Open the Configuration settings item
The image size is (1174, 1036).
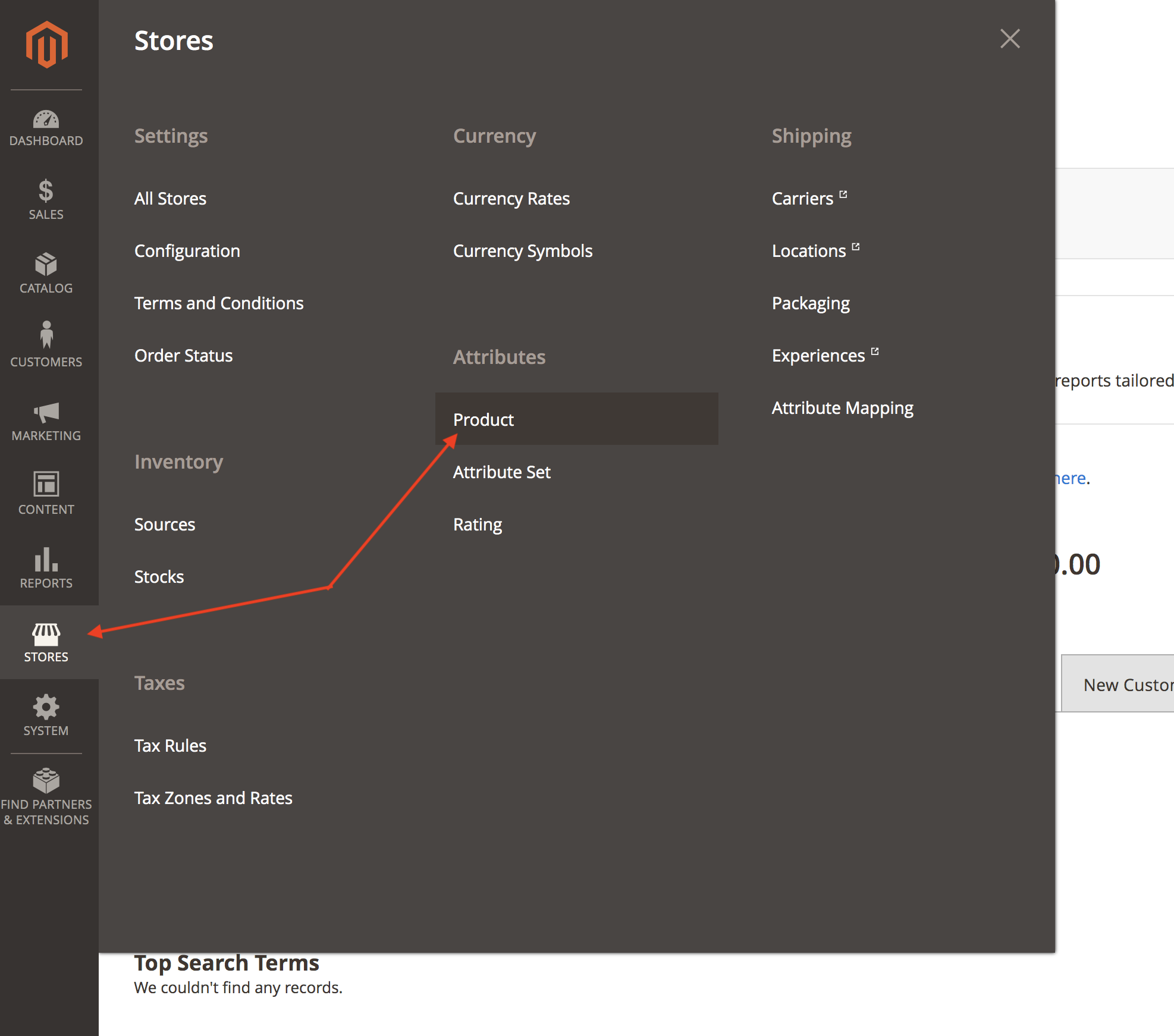[187, 251]
